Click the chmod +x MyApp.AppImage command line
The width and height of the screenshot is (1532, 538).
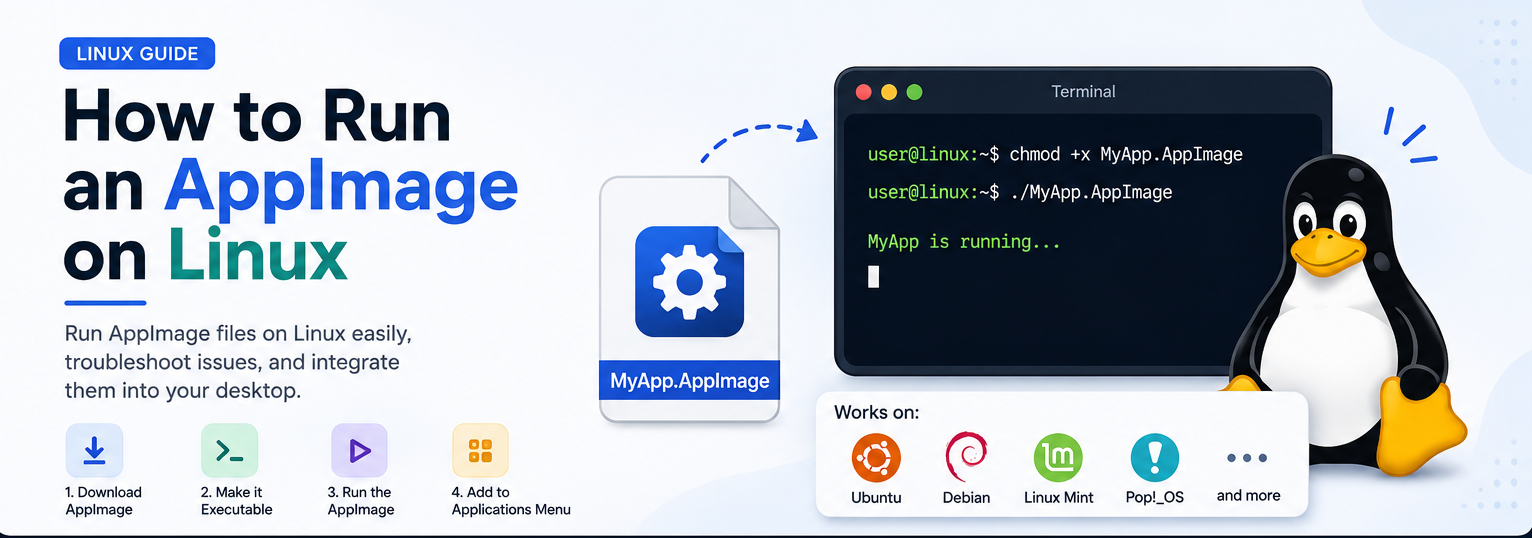1055,154
